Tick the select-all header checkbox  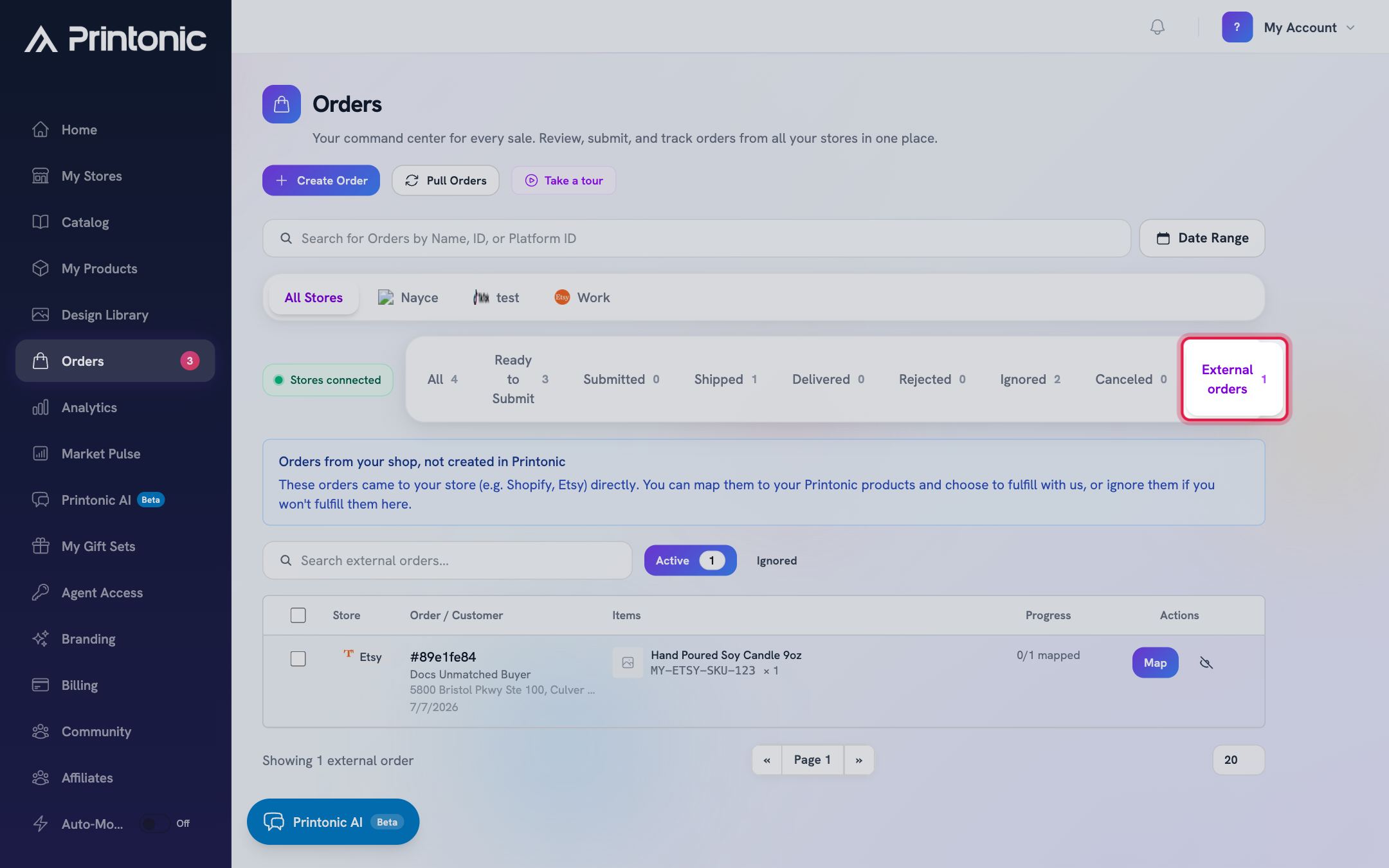click(298, 615)
